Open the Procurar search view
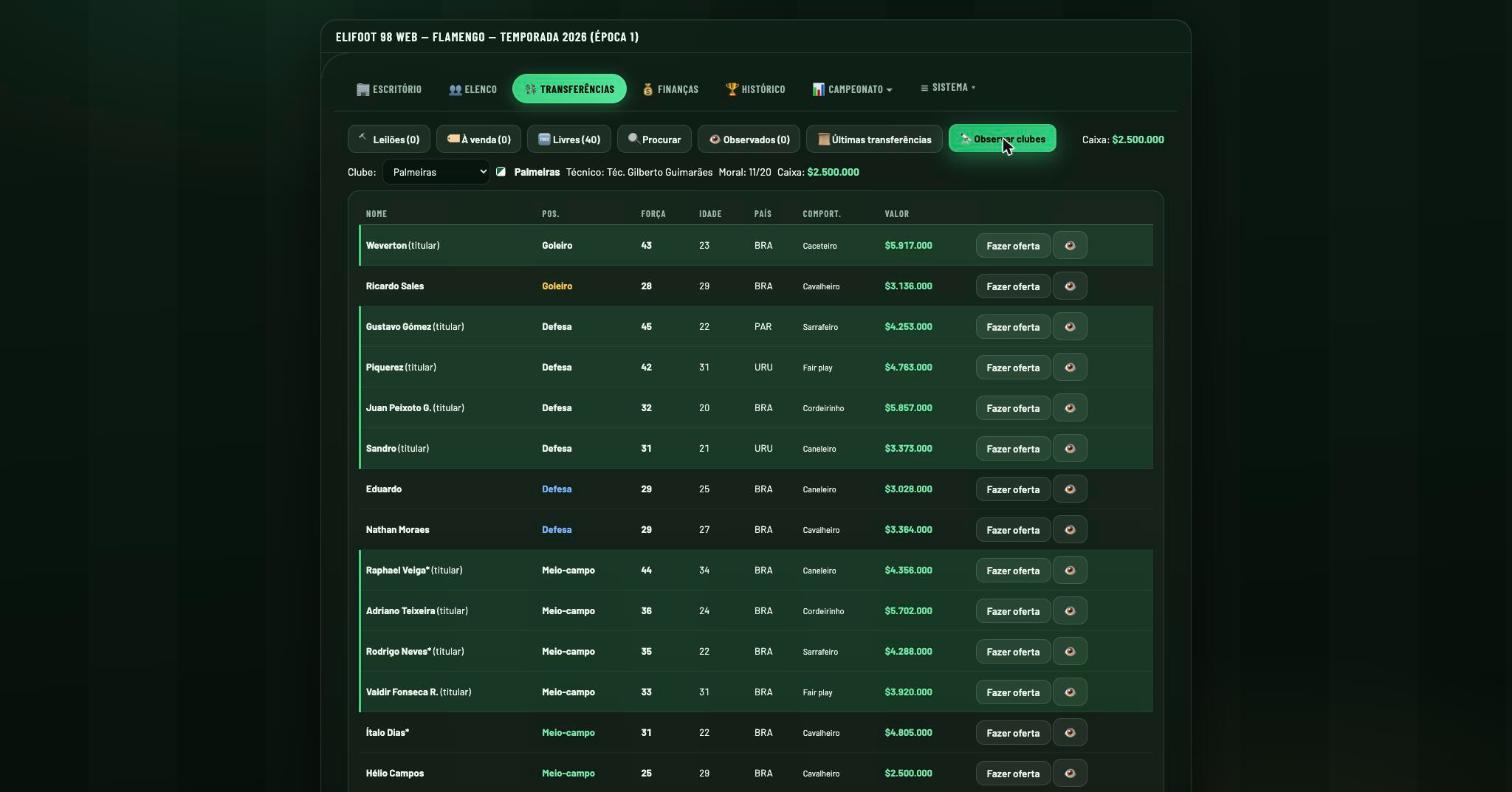The width and height of the screenshot is (1512, 792). pyautogui.click(x=654, y=139)
